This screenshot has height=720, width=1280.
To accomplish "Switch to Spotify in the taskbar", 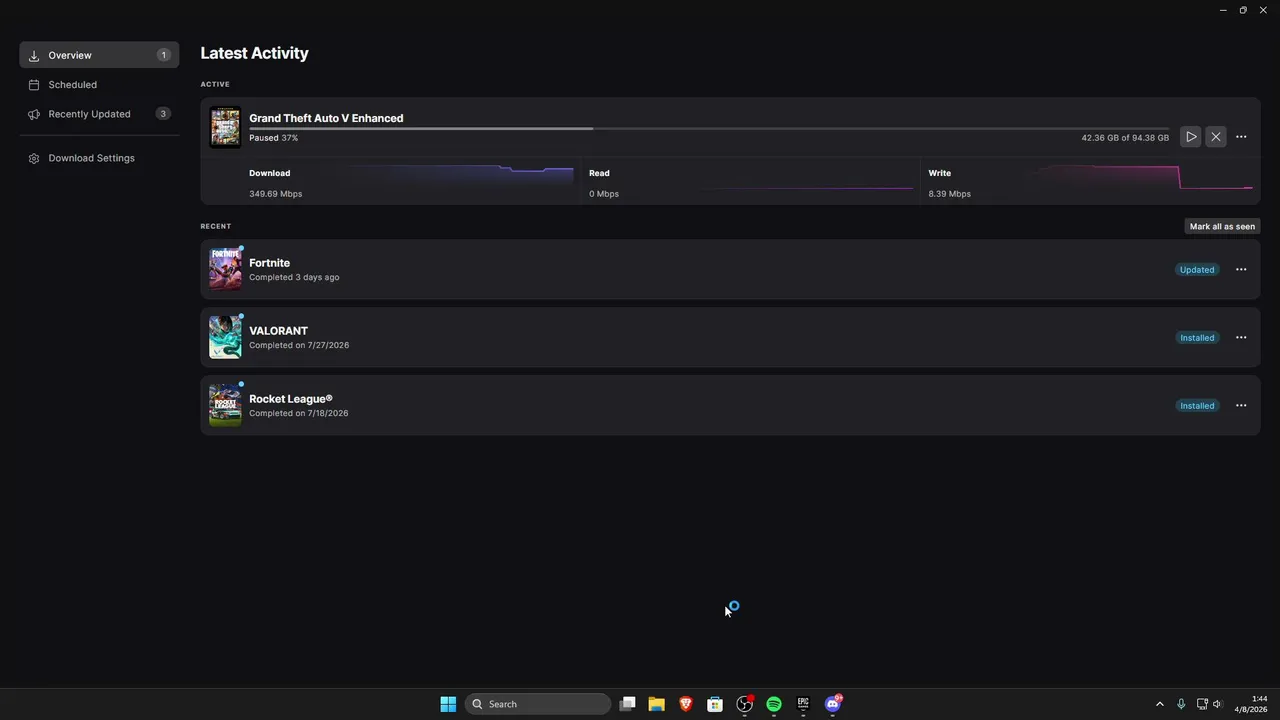I will click(x=774, y=704).
